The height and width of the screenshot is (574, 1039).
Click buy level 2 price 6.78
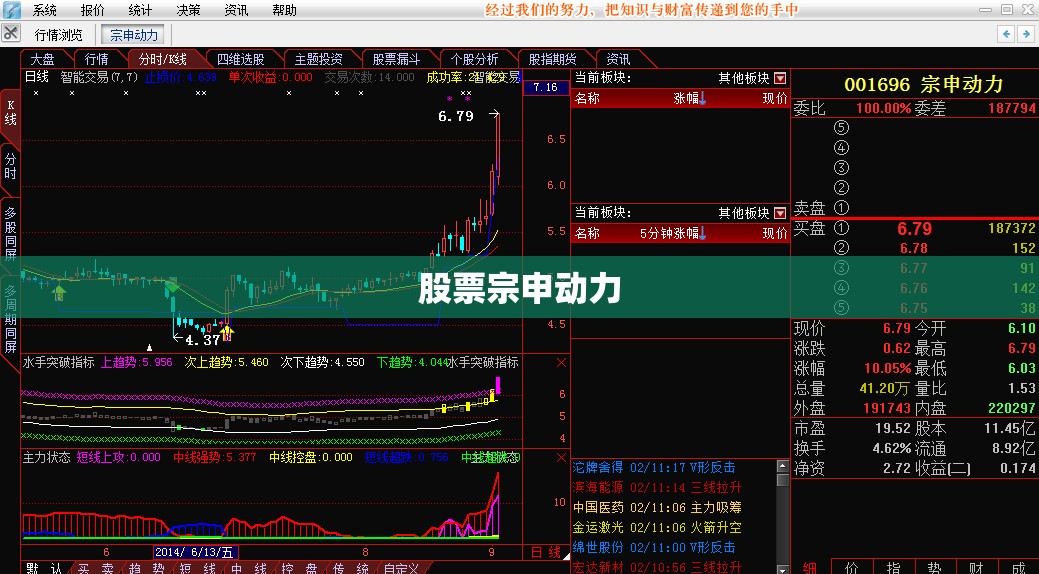pos(914,248)
